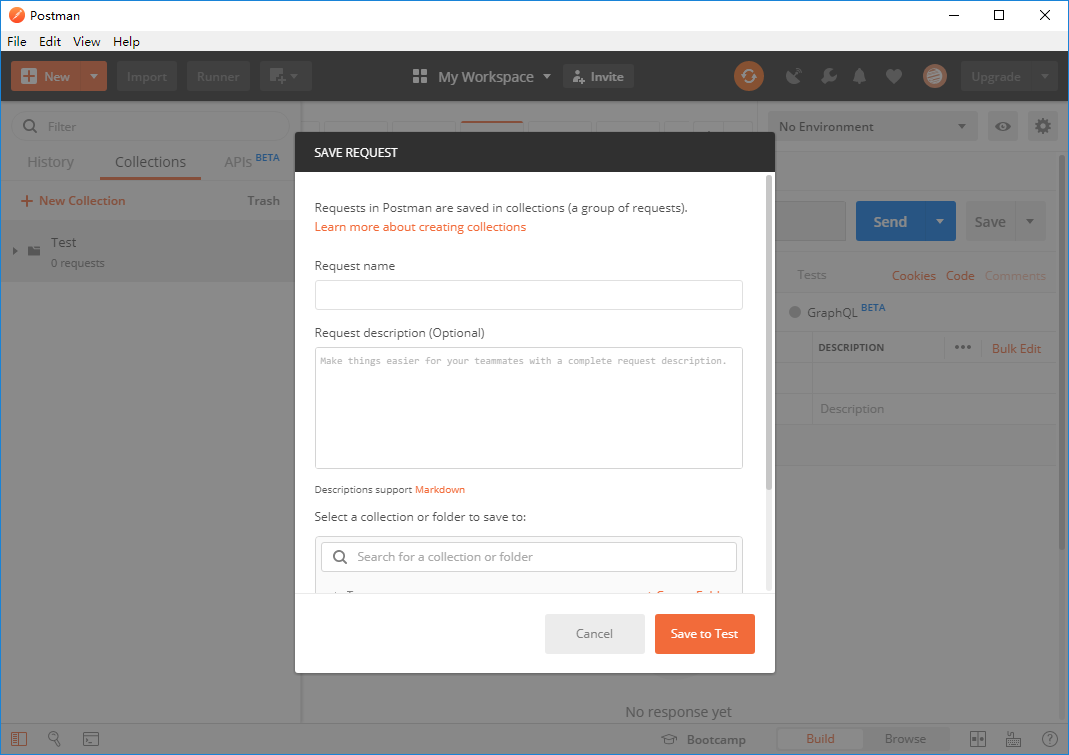Expand the Test collection tree arrow
The height and width of the screenshot is (755, 1069).
coord(15,251)
